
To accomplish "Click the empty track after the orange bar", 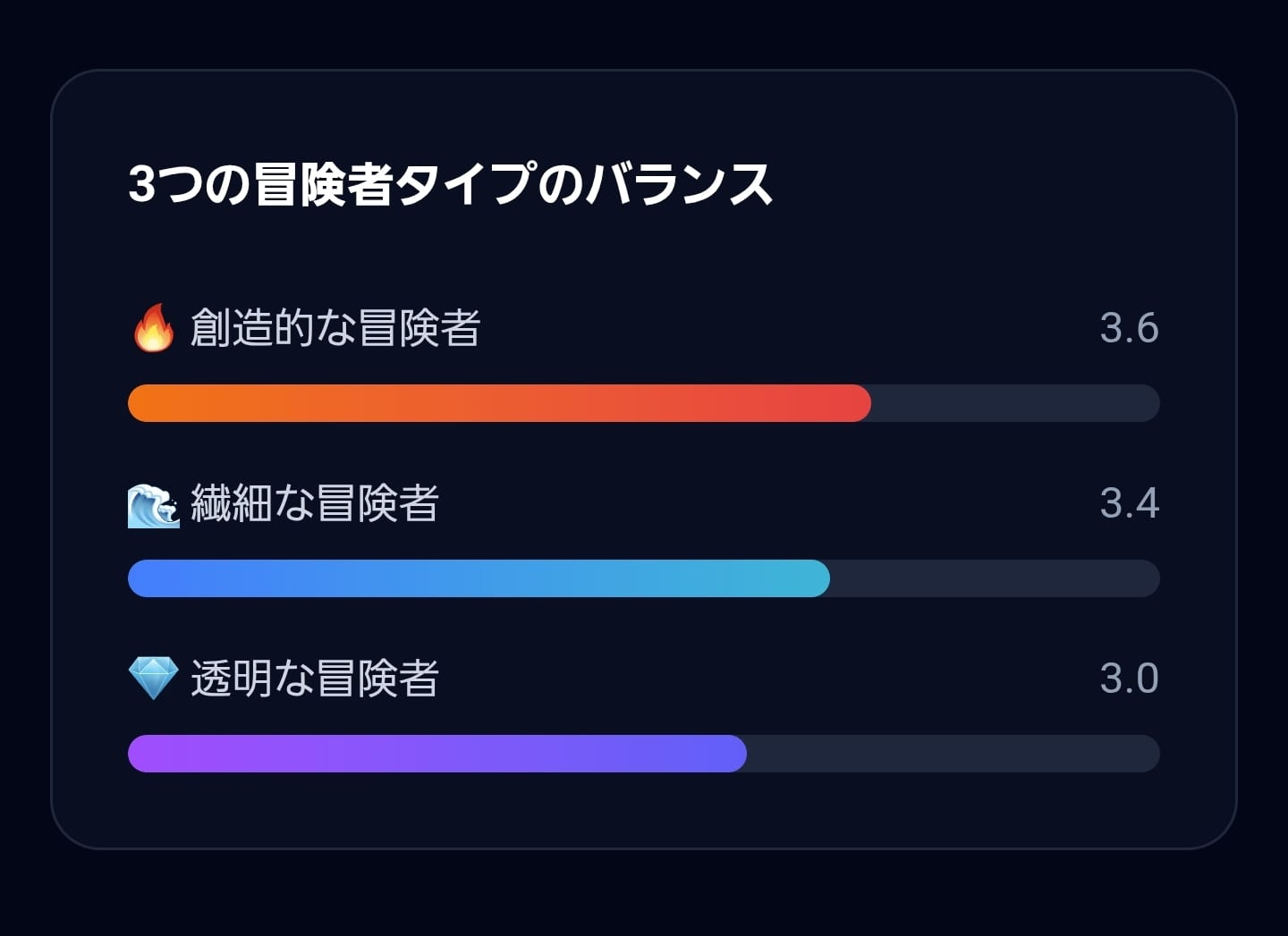I will click(1015, 403).
